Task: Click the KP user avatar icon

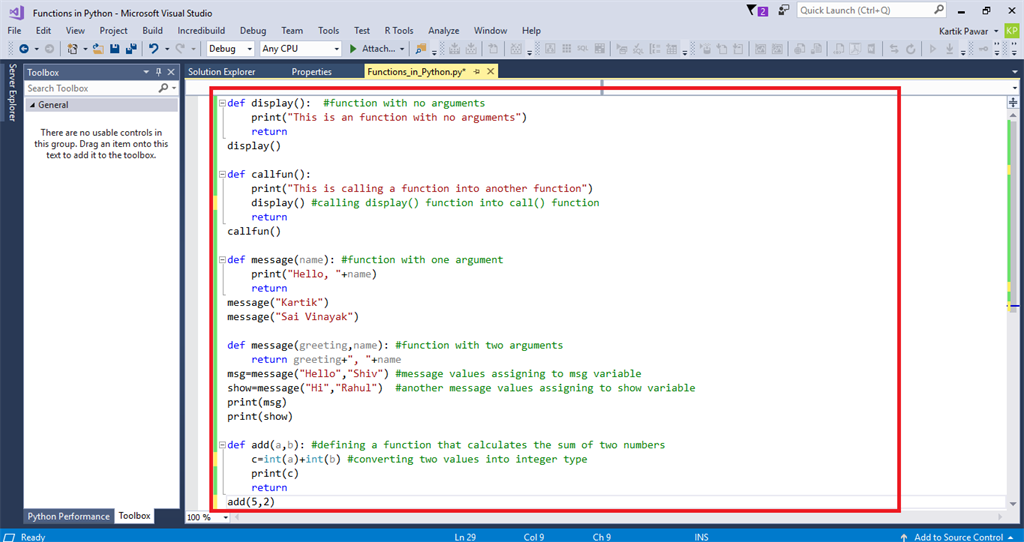Action: [1012, 31]
